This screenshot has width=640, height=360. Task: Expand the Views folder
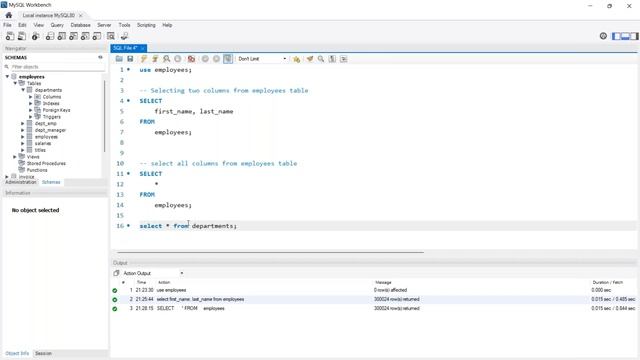[x=15, y=157]
